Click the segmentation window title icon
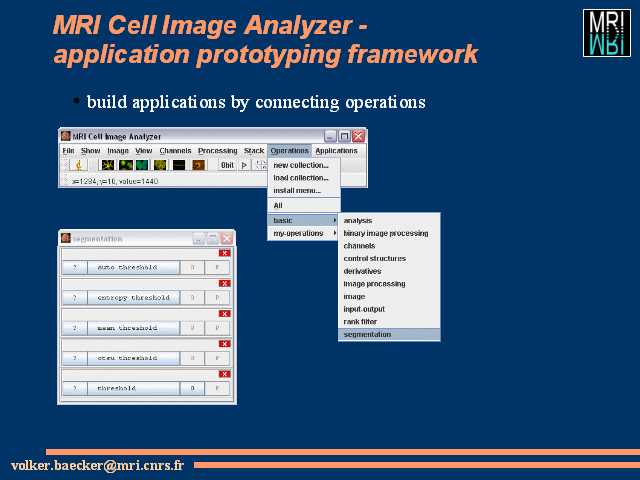This screenshot has height=480, width=640. [66, 238]
